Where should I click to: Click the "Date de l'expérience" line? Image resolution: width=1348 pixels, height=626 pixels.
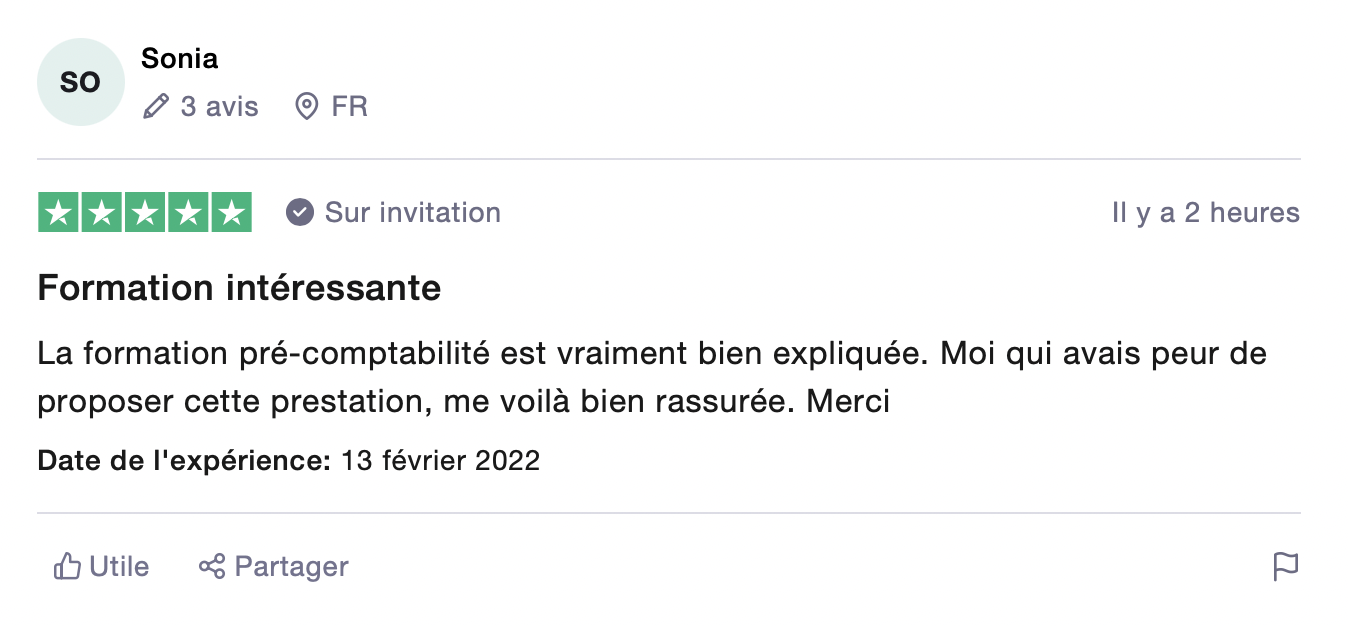pyautogui.click(x=288, y=461)
